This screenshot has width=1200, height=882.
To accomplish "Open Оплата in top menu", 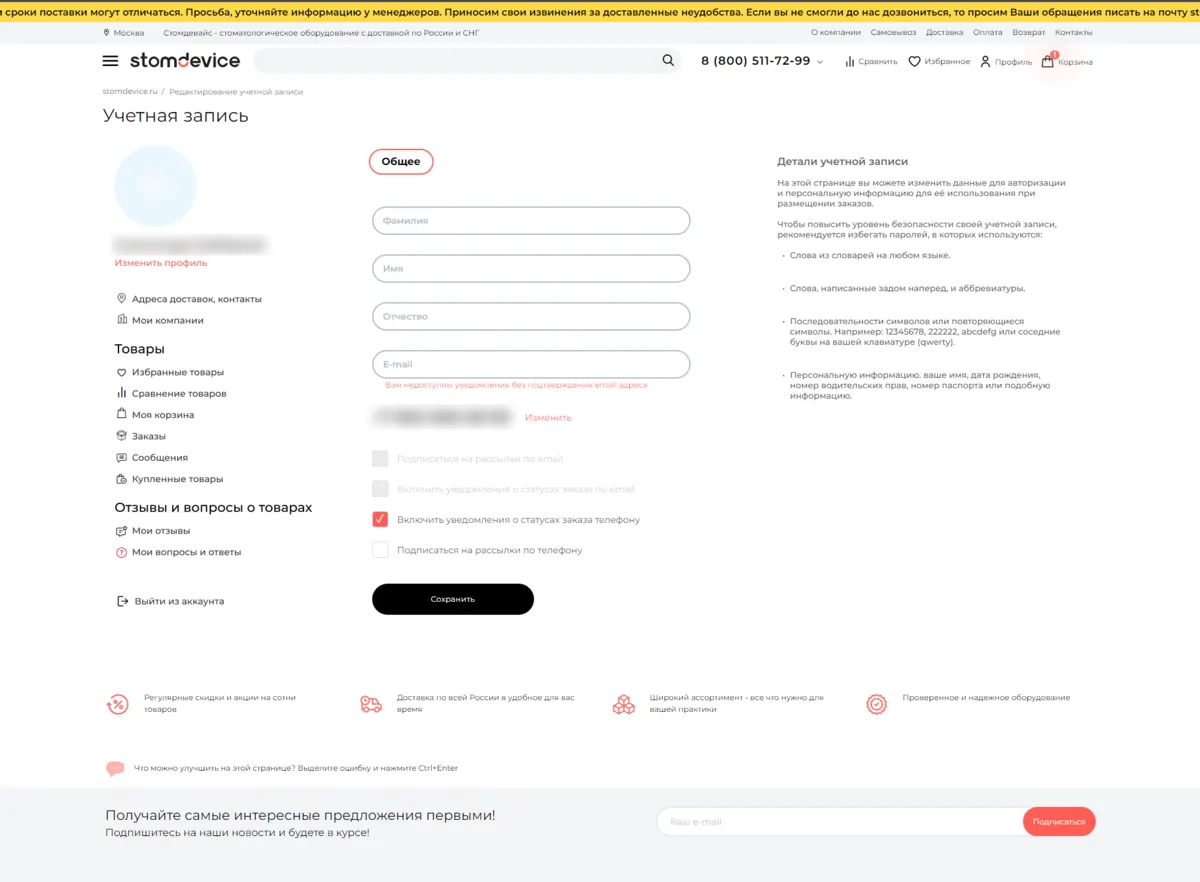I will click(x=988, y=33).
